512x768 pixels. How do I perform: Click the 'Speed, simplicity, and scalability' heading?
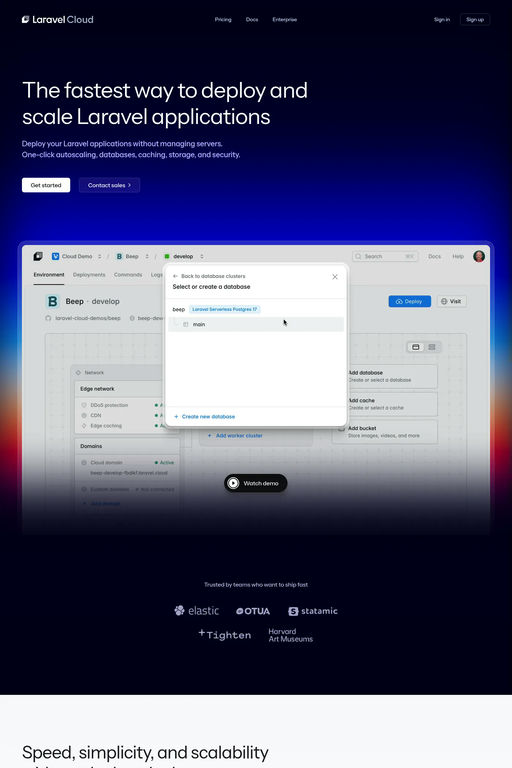[145, 752]
